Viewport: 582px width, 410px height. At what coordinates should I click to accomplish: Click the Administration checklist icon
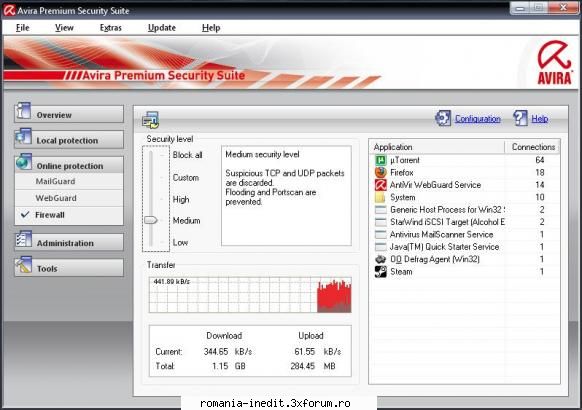click(x=23, y=239)
